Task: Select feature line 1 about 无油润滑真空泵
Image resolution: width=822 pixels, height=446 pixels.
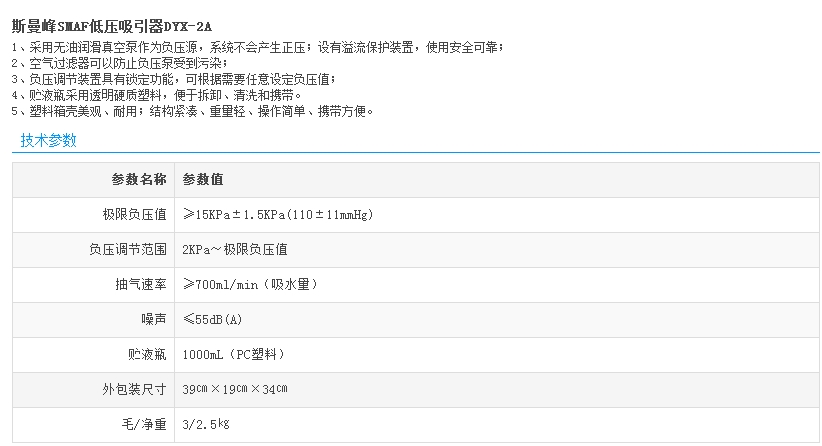Action: point(258,48)
